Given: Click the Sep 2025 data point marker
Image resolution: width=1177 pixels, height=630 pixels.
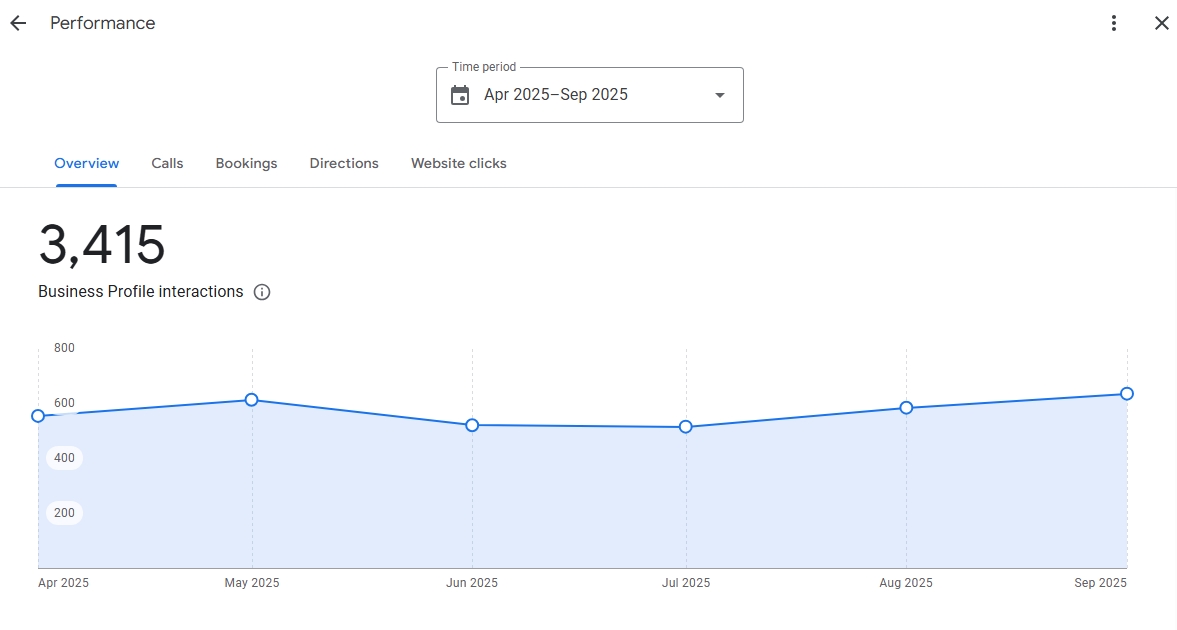Looking at the screenshot, I should point(1127,394).
